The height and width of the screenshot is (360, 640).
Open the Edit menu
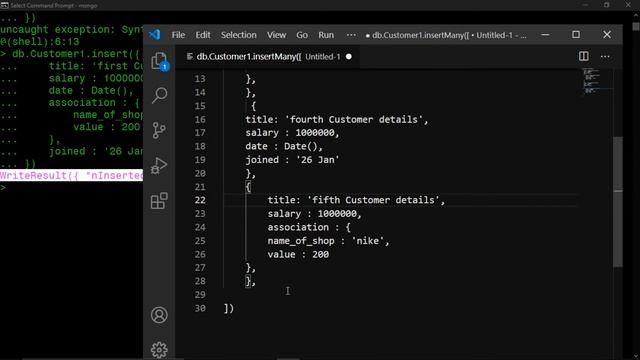click(202, 35)
